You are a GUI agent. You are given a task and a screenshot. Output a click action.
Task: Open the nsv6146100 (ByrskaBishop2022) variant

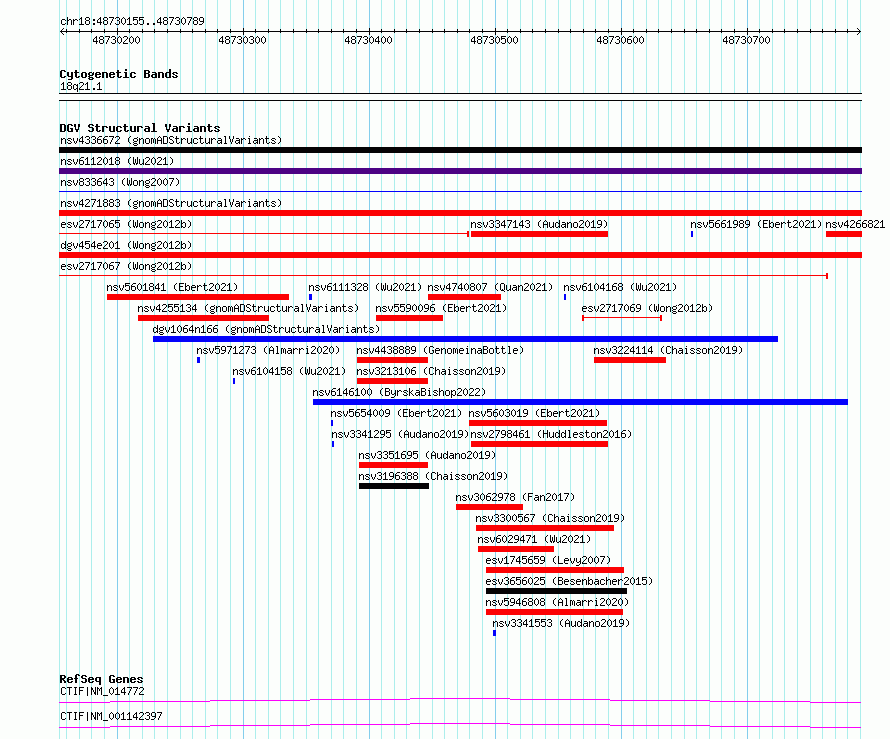399,392
